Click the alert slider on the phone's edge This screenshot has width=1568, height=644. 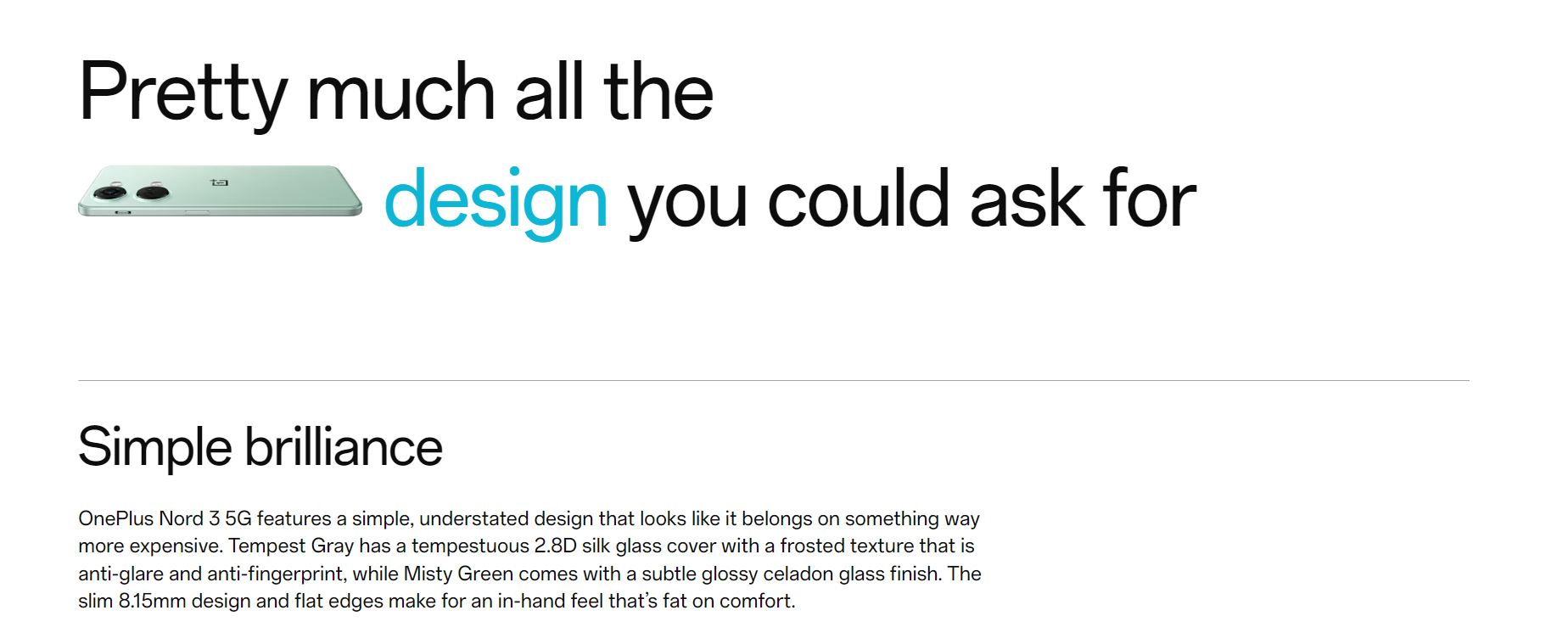(123, 212)
